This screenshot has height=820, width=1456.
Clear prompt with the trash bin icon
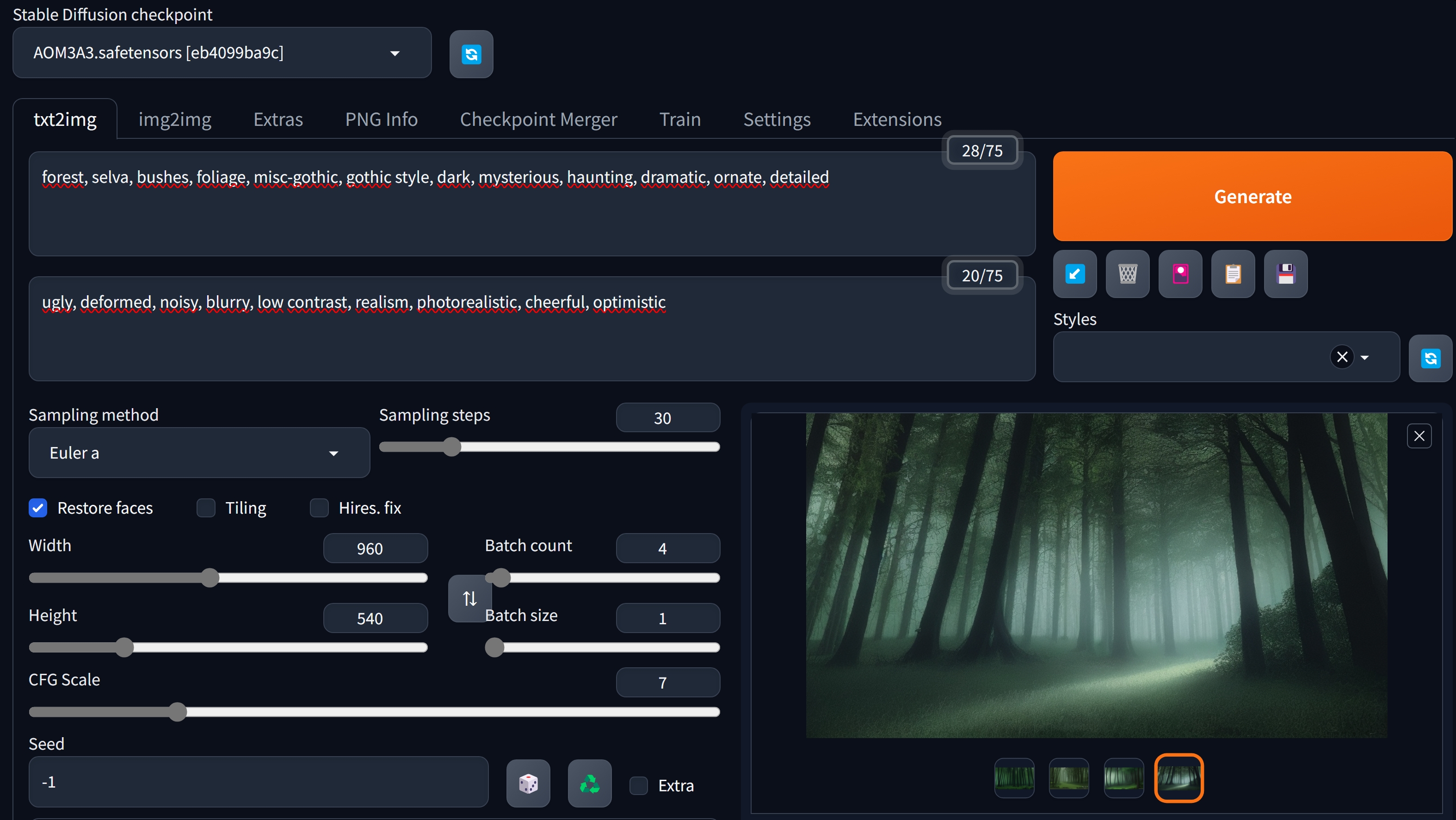[1127, 274]
